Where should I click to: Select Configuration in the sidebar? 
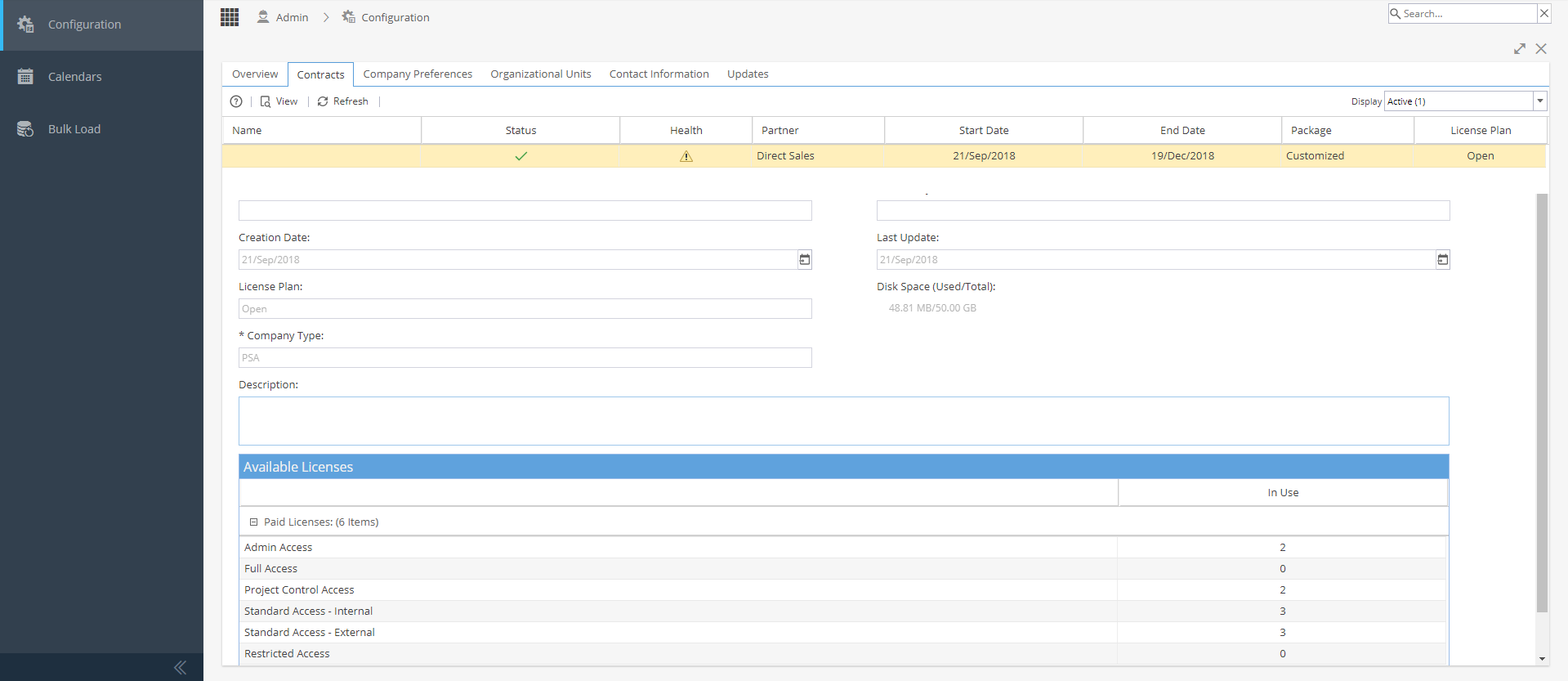pyautogui.click(x=101, y=25)
